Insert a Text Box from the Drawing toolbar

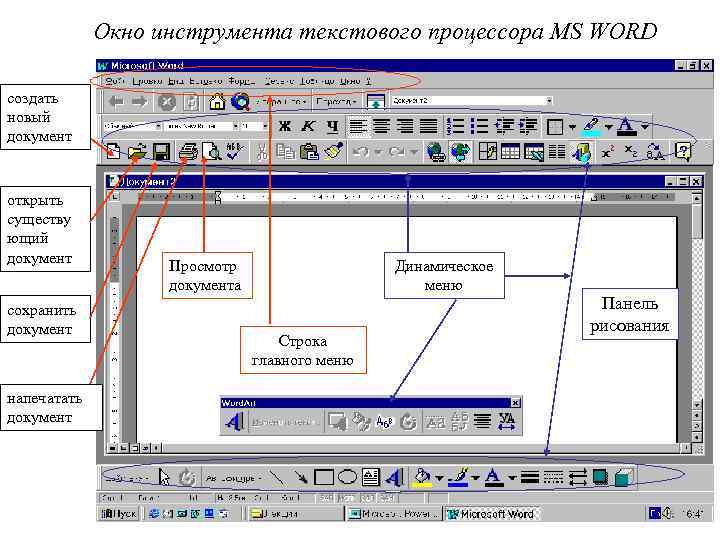point(370,477)
